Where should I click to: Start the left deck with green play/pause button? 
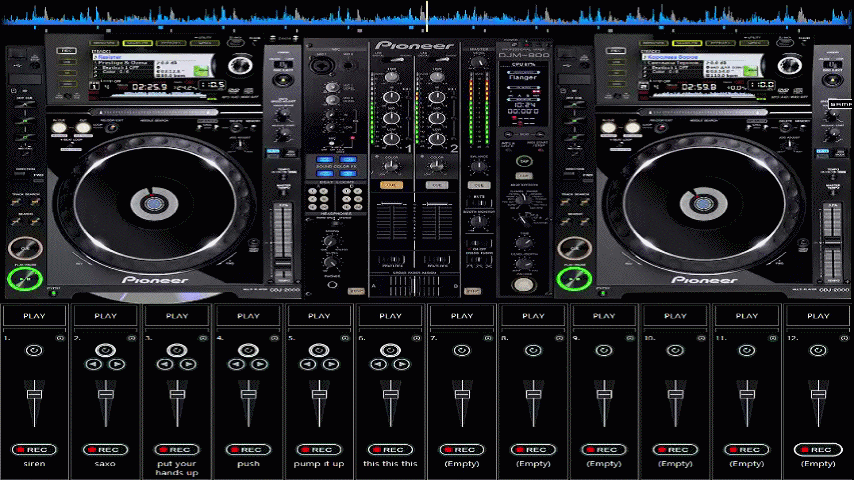pos(25,280)
